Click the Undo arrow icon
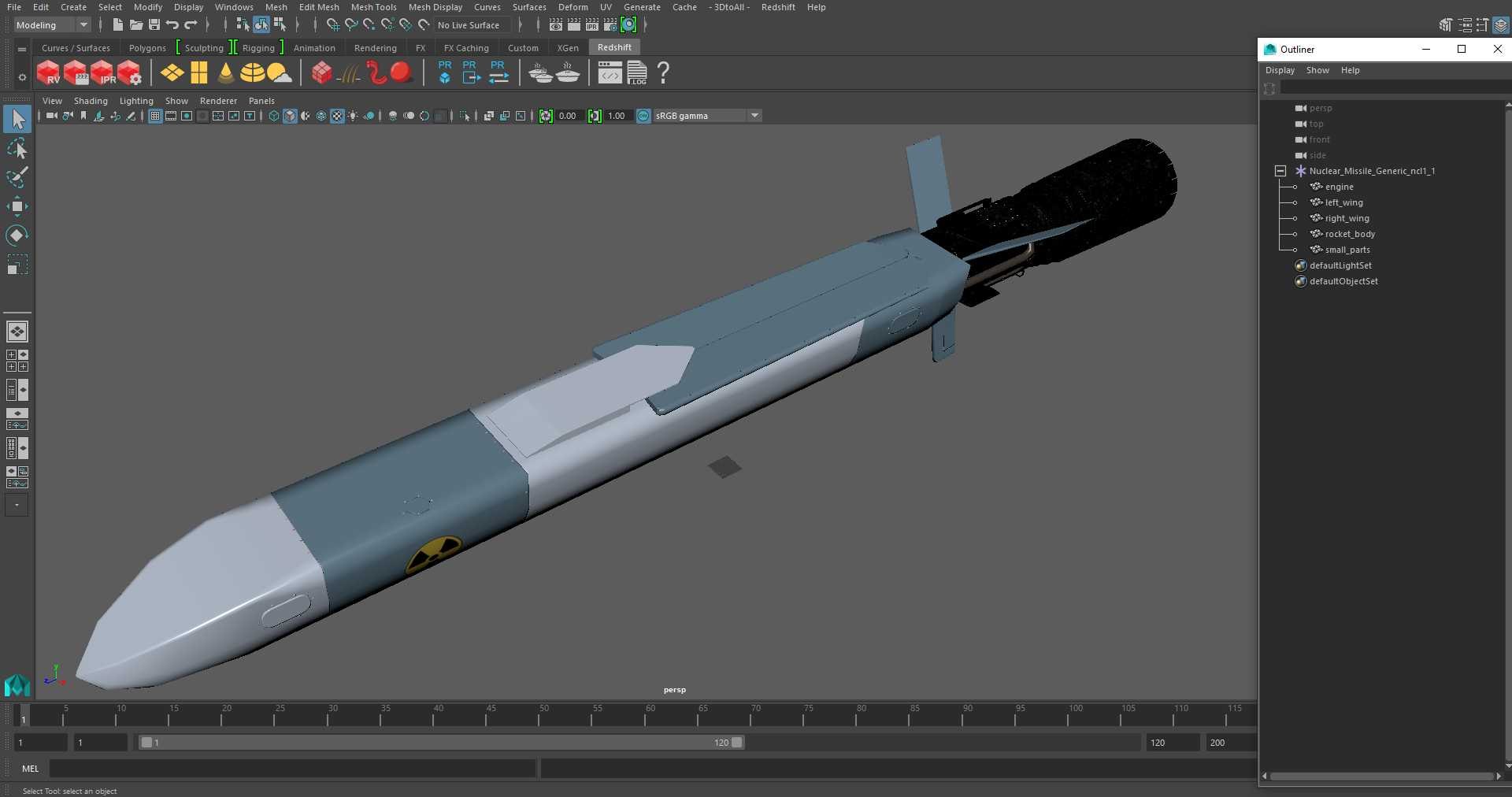Screen dimensions: 1512x797 172,25
